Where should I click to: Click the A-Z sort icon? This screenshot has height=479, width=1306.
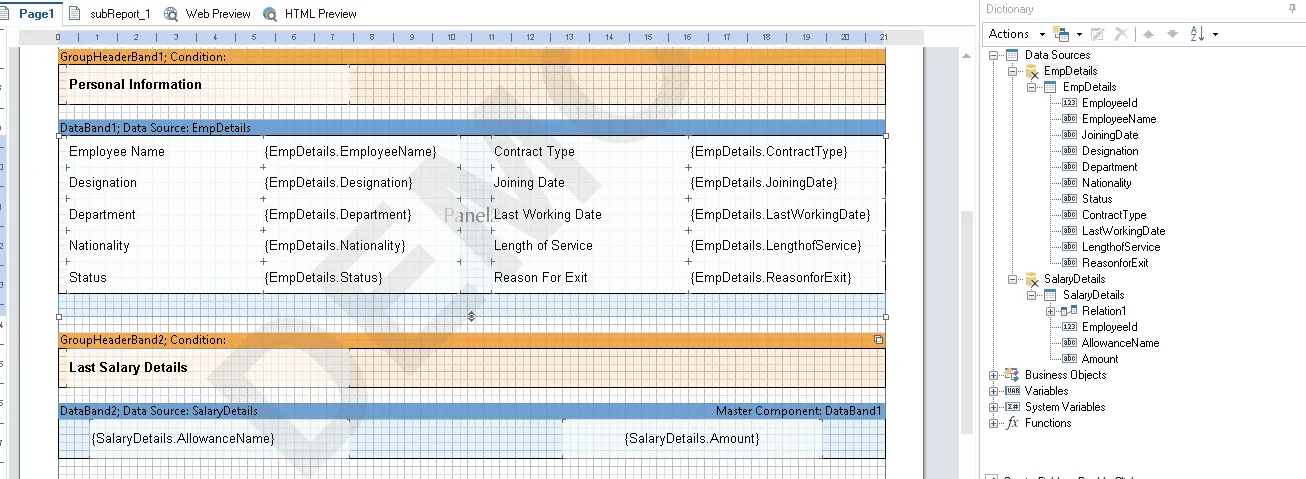coord(1197,34)
